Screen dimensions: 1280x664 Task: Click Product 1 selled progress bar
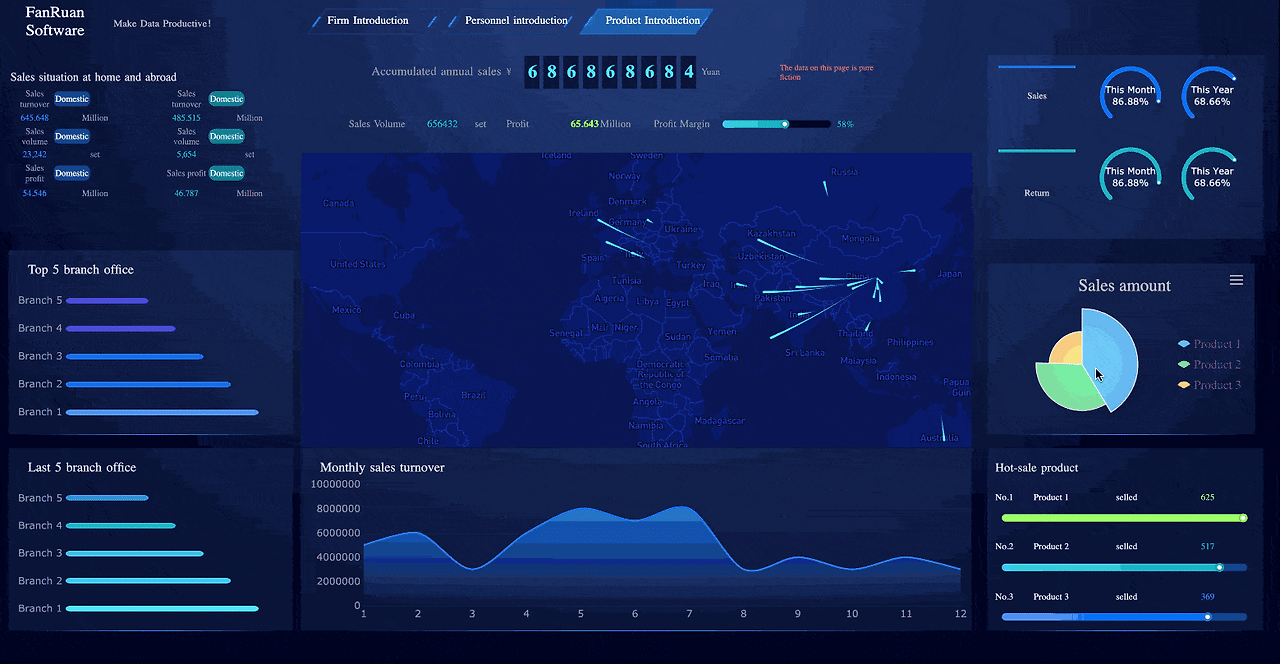point(1123,518)
